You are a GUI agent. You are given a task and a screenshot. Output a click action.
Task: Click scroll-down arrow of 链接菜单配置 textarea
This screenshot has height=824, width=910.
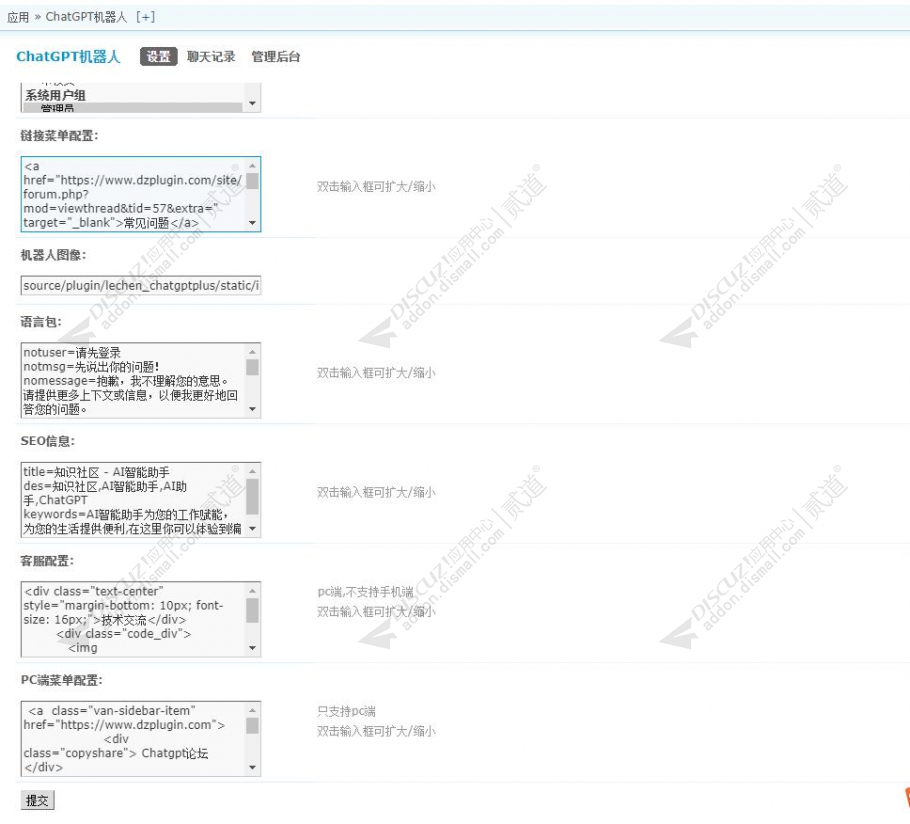point(252,223)
